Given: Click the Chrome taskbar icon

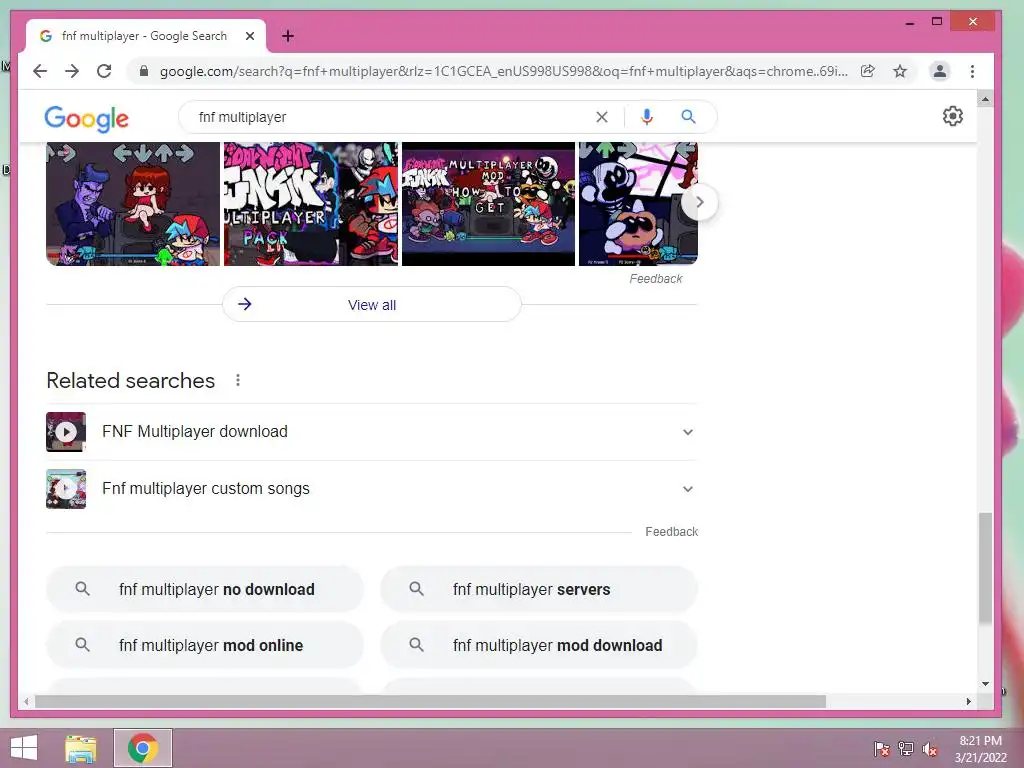Looking at the screenshot, I should [x=143, y=748].
